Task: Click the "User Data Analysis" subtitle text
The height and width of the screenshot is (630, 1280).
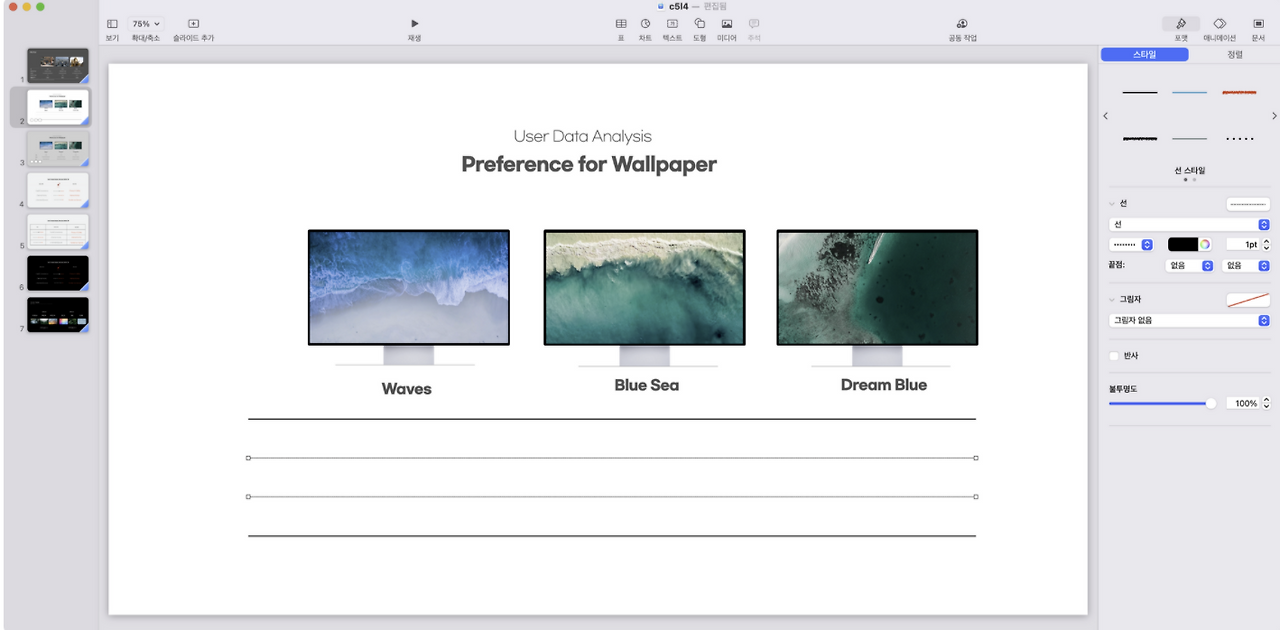Action: click(582, 136)
